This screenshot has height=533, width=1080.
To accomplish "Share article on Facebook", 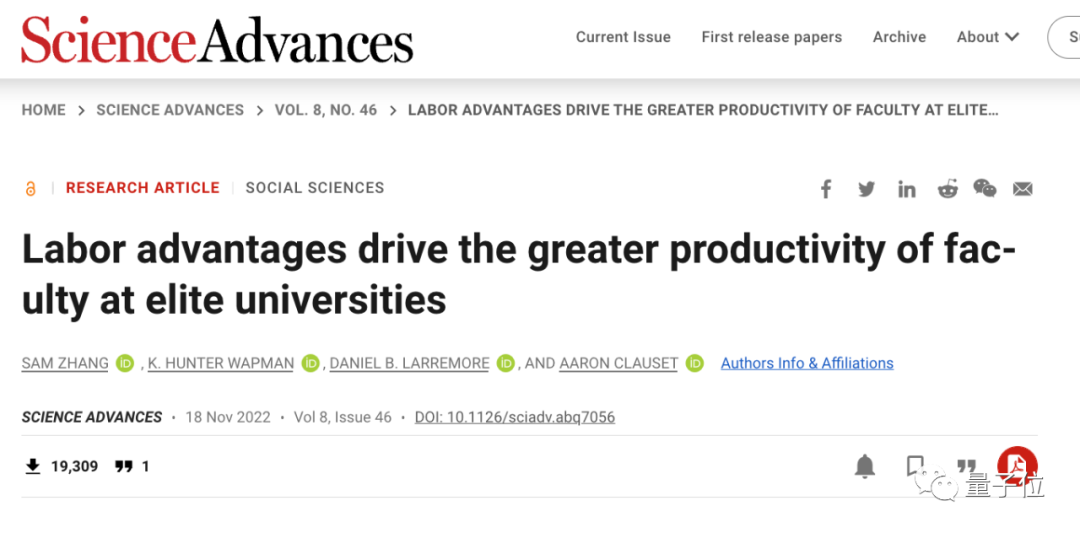I will pyautogui.click(x=825, y=189).
